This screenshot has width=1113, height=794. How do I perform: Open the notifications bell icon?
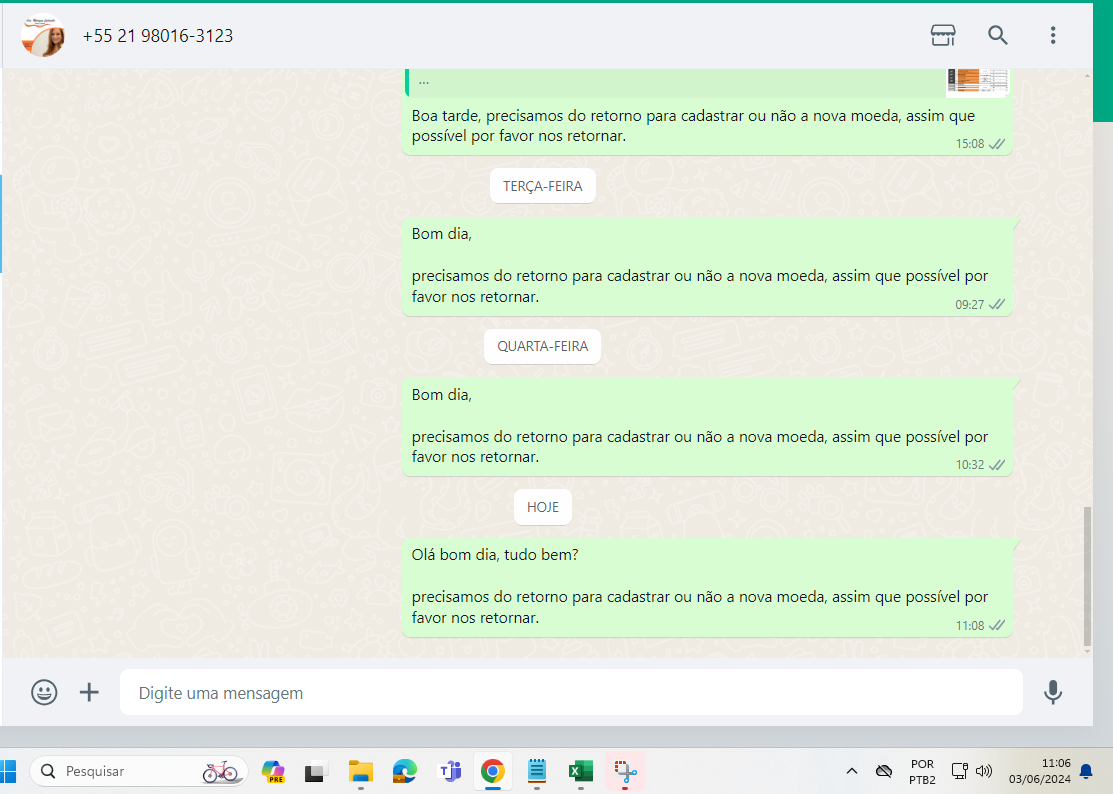pyautogui.click(x=1086, y=771)
